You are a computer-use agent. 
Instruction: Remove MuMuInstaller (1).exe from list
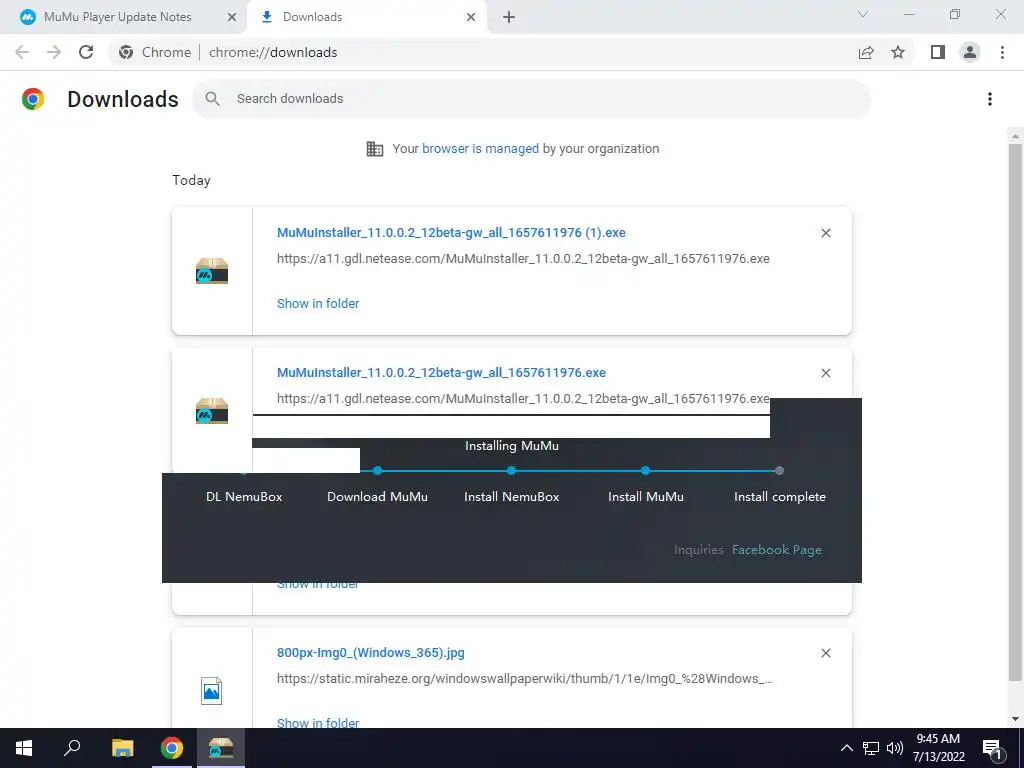coord(825,233)
